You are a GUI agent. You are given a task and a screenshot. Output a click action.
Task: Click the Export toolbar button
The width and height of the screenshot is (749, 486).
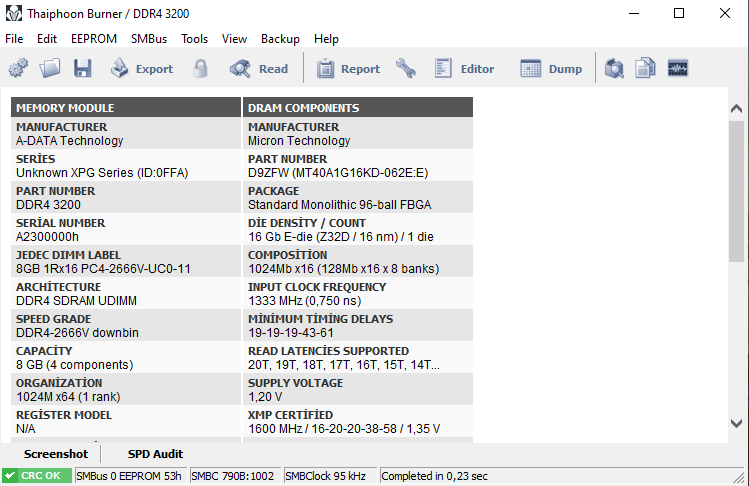(142, 69)
